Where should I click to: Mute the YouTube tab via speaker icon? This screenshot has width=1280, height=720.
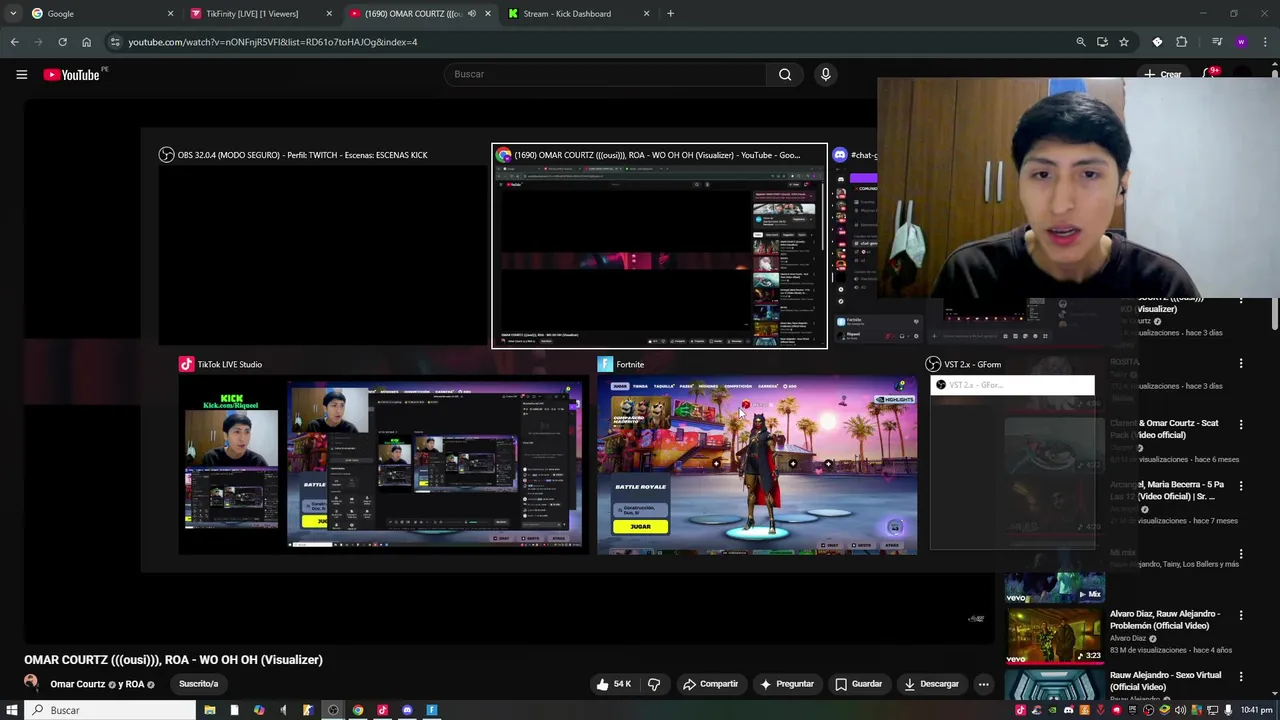tap(472, 14)
